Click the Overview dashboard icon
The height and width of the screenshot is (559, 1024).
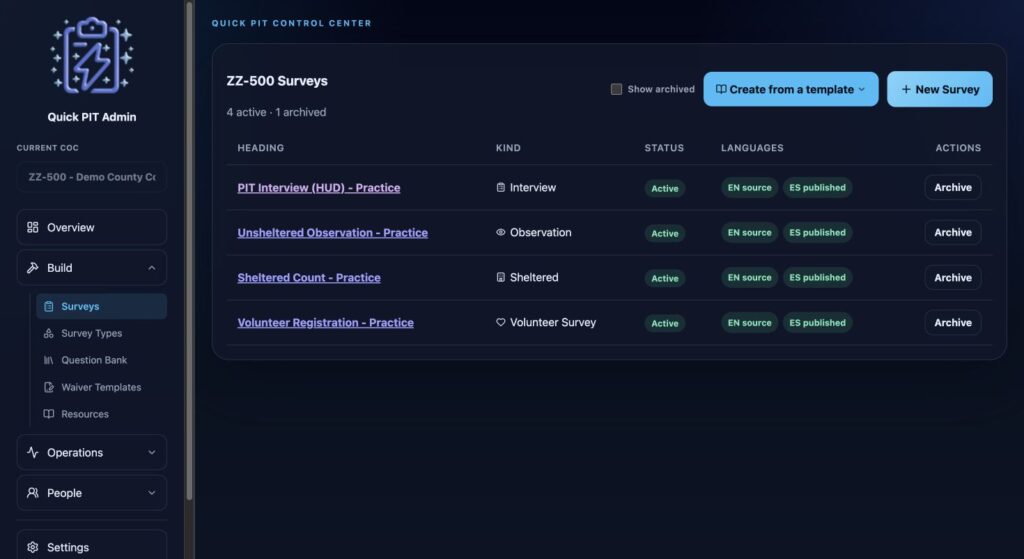33,227
